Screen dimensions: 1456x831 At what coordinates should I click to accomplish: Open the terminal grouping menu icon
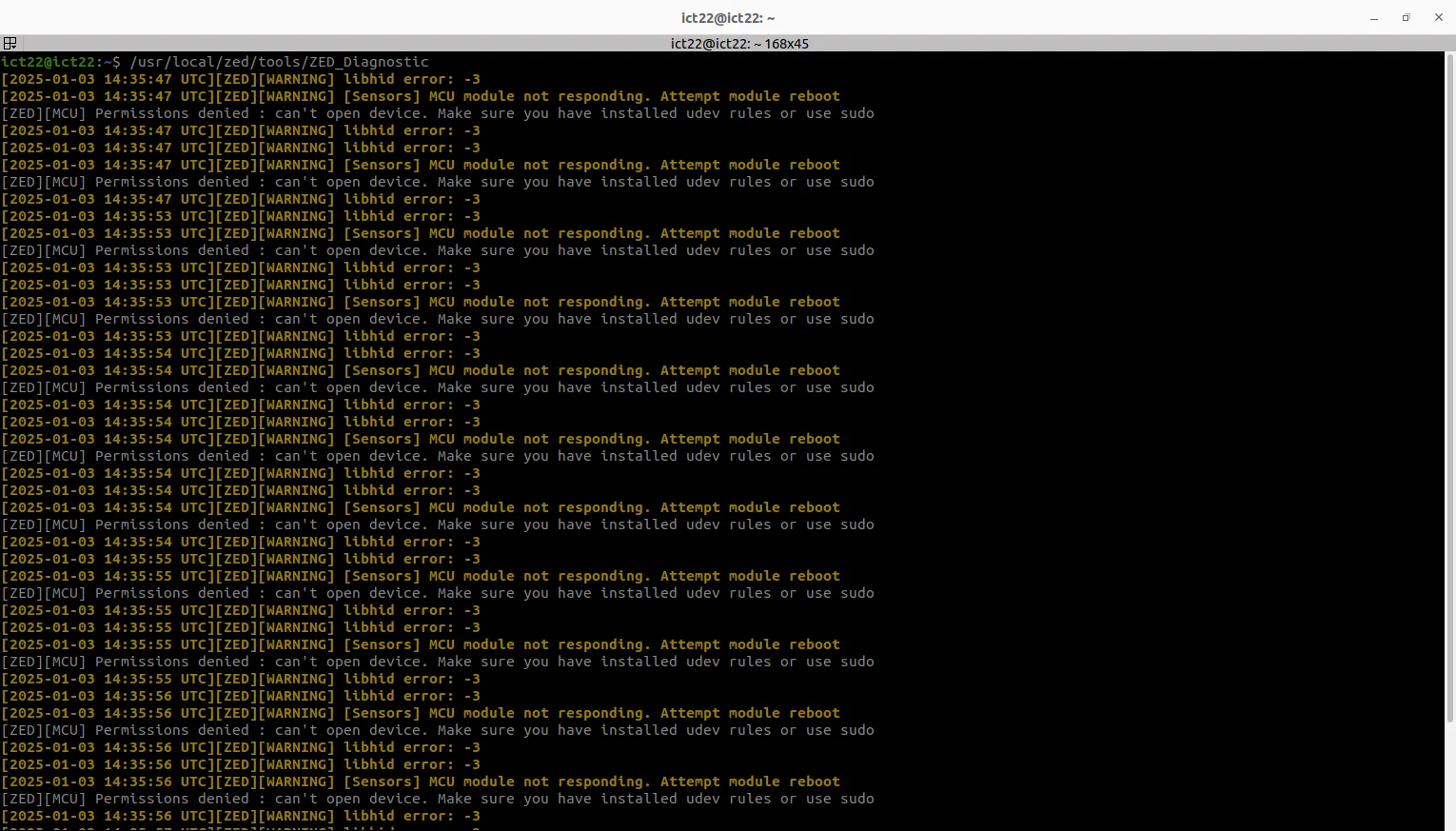[10, 43]
